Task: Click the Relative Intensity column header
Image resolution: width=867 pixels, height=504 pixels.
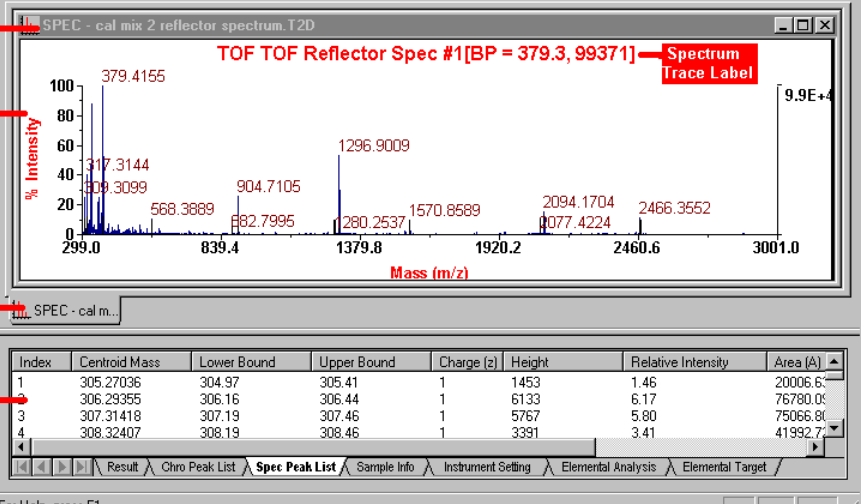Action: [694, 362]
